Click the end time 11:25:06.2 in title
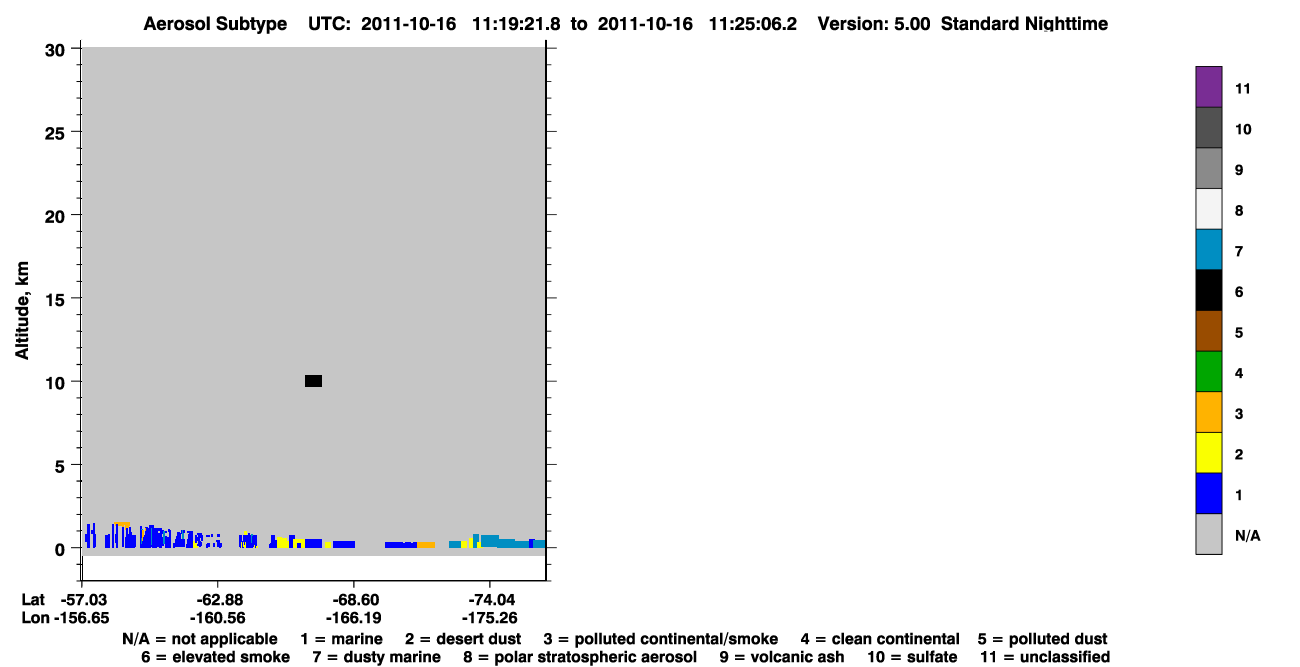1300x667 pixels. click(753, 24)
